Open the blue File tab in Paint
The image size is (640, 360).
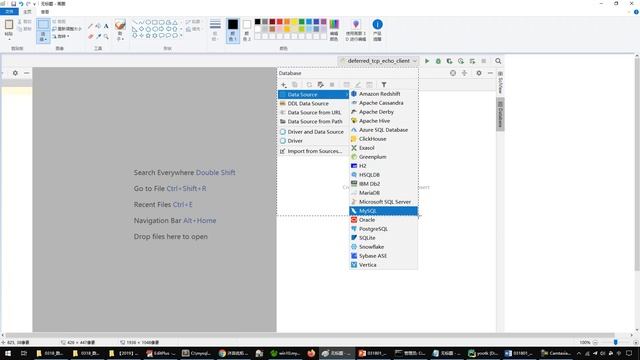[9, 12]
